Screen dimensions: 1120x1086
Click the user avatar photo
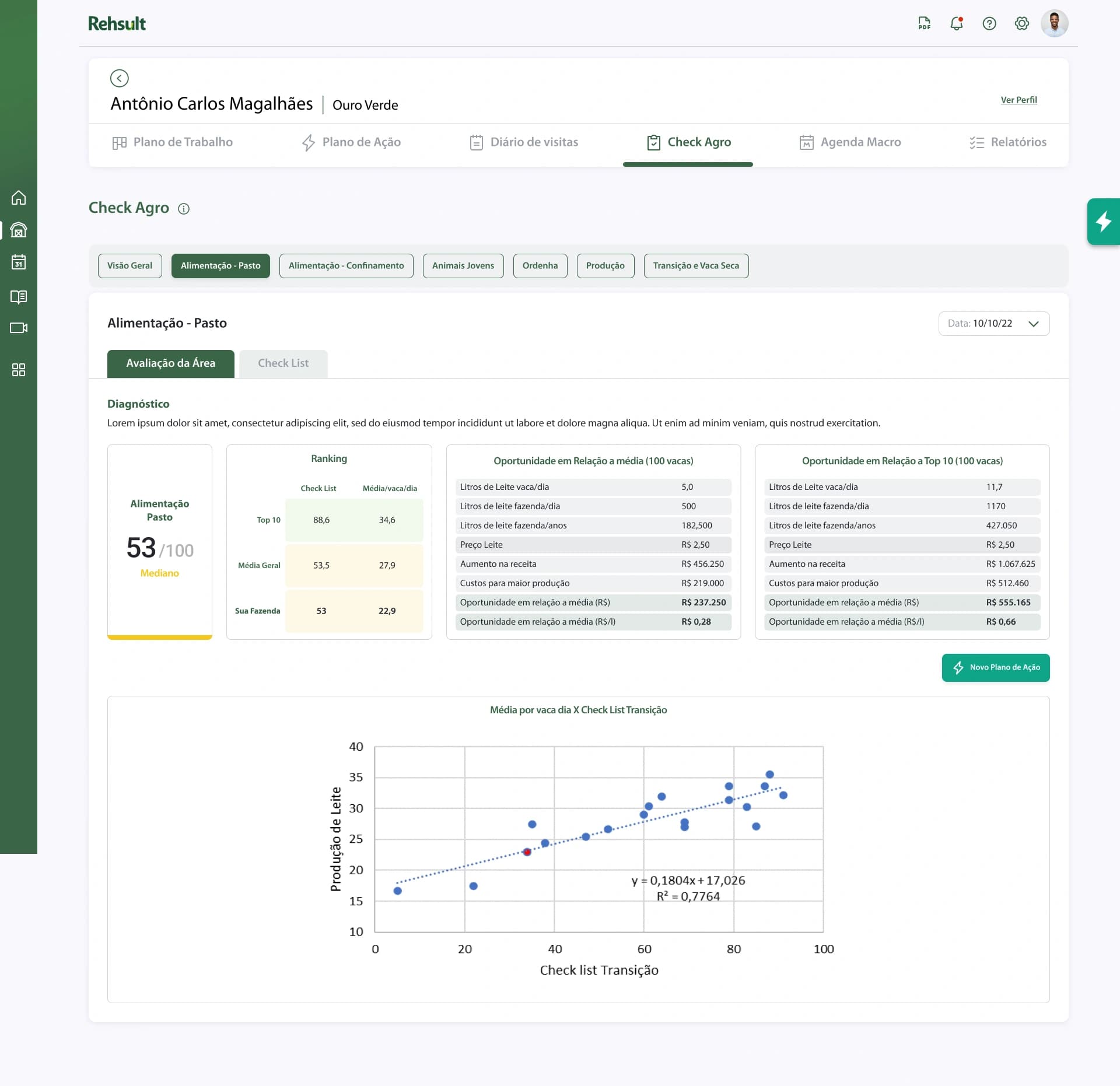point(1054,23)
